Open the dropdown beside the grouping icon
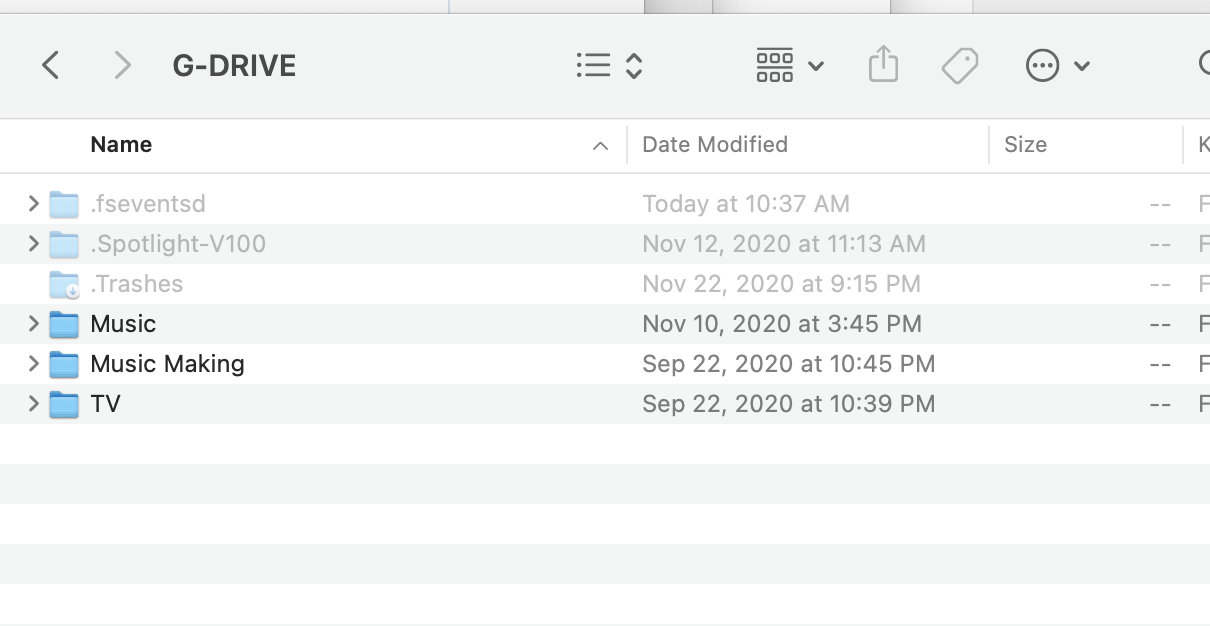Viewport: 1210px width, 626px height. tap(817, 64)
